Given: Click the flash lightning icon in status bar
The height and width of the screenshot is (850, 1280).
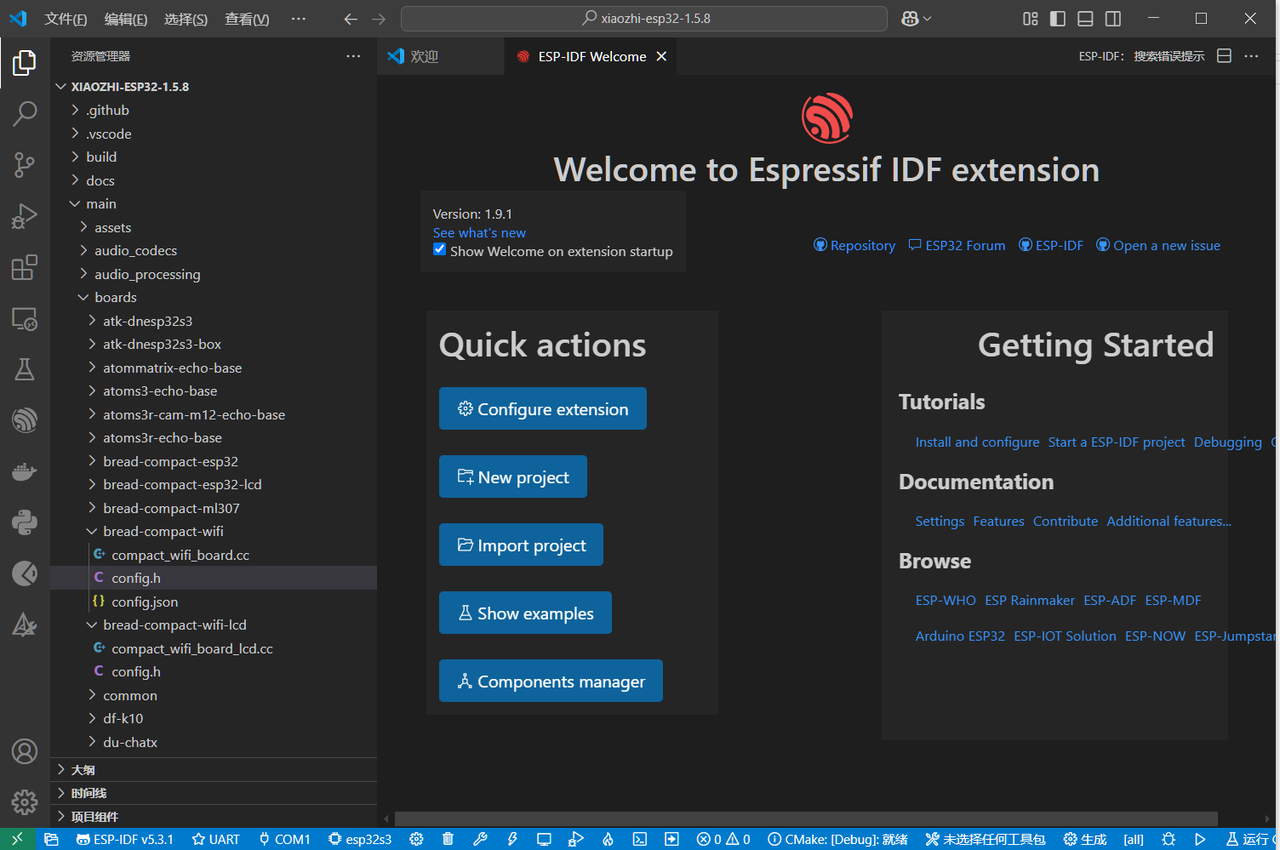Looking at the screenshot, I should (x=512, y=839).
